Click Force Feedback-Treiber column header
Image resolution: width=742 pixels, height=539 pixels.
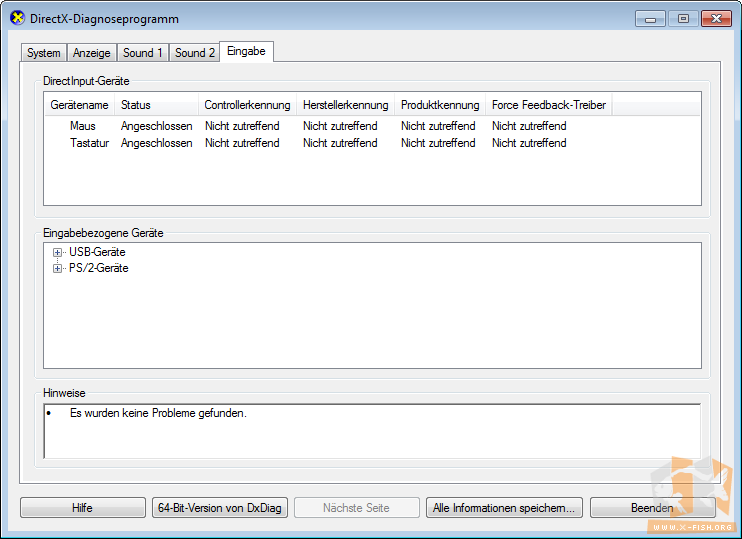[x=548, y=105]
